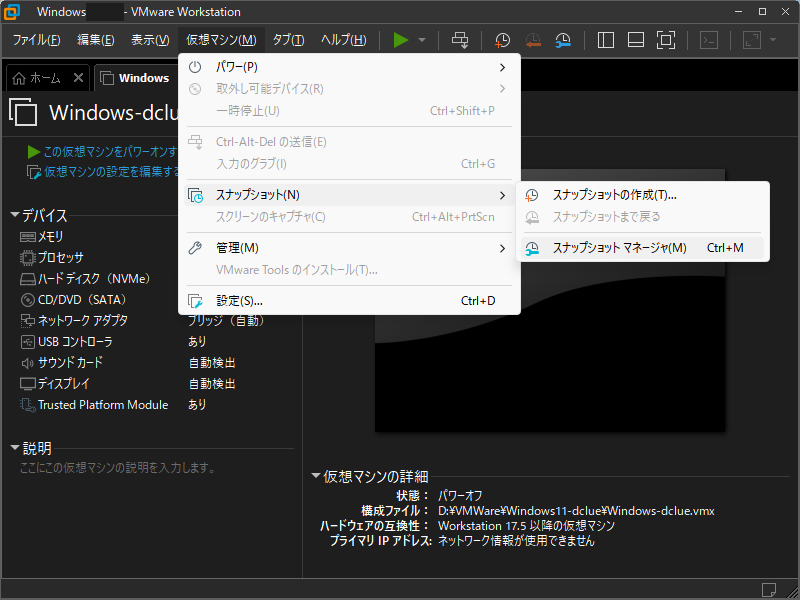Click the console view toolbar icon
This screenshot has height=600, width=800.
[709, 40]
